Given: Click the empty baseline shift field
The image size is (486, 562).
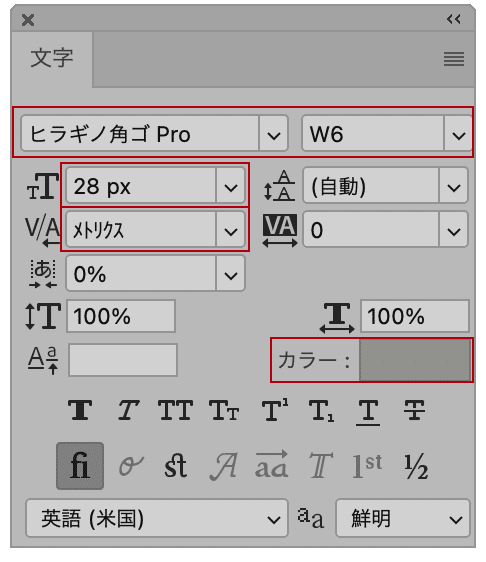Looking at the screenshot, I should pos(123,360).
